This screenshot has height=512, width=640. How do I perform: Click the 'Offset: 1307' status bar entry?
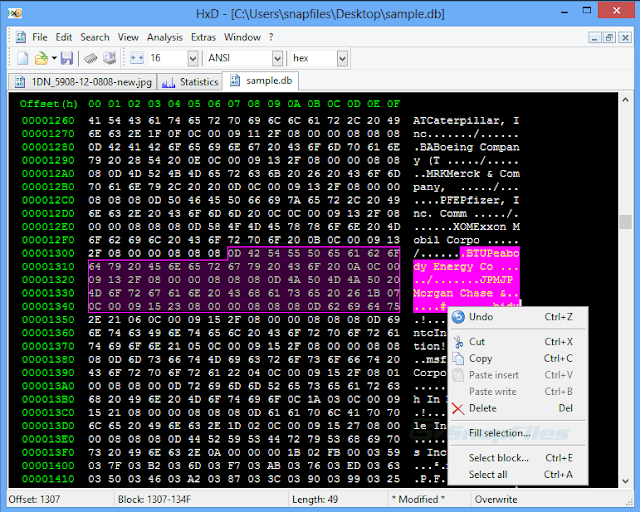[x=34, y=499]
